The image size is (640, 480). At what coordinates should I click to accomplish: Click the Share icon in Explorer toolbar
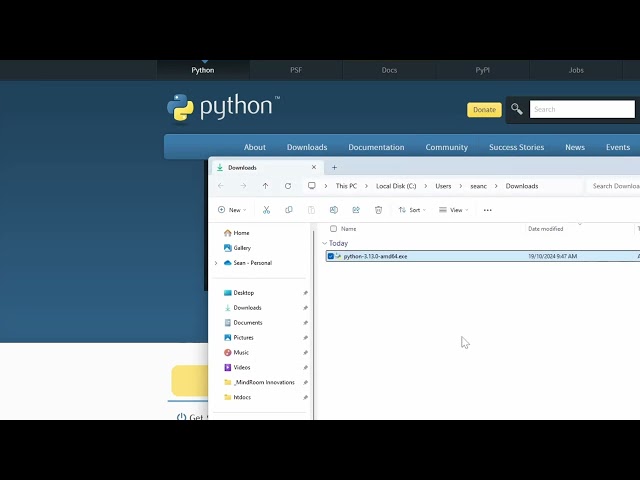click(x=356, y=210)
